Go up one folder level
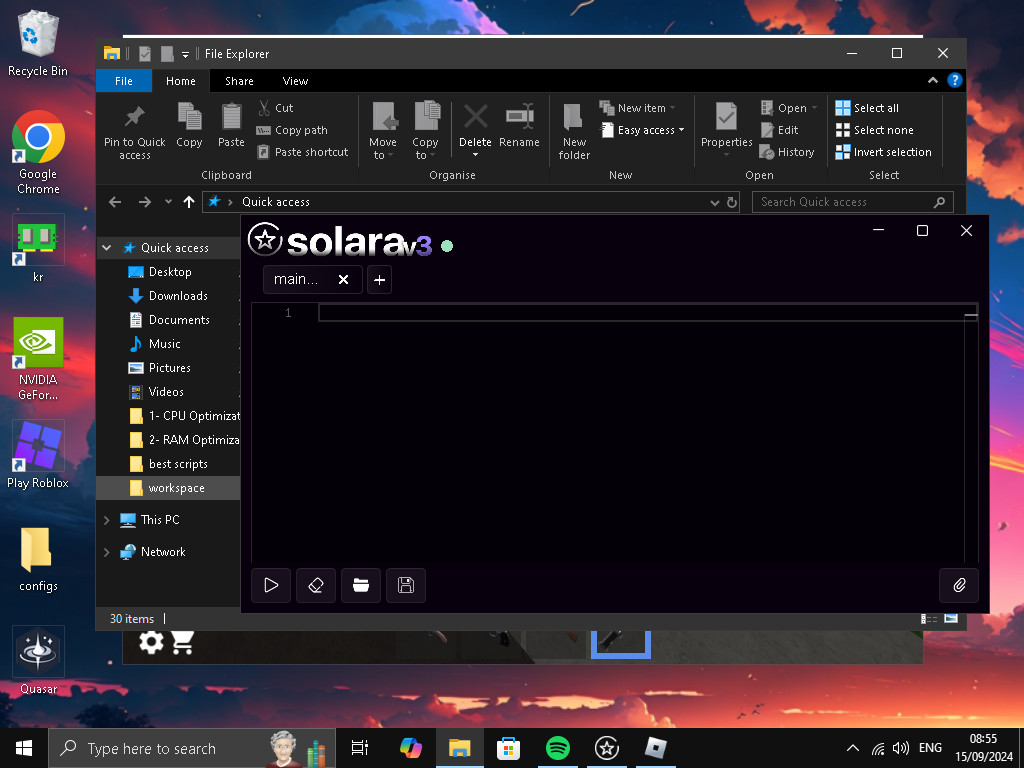This screenshot has width=1024, height=768. coord(189,202)
